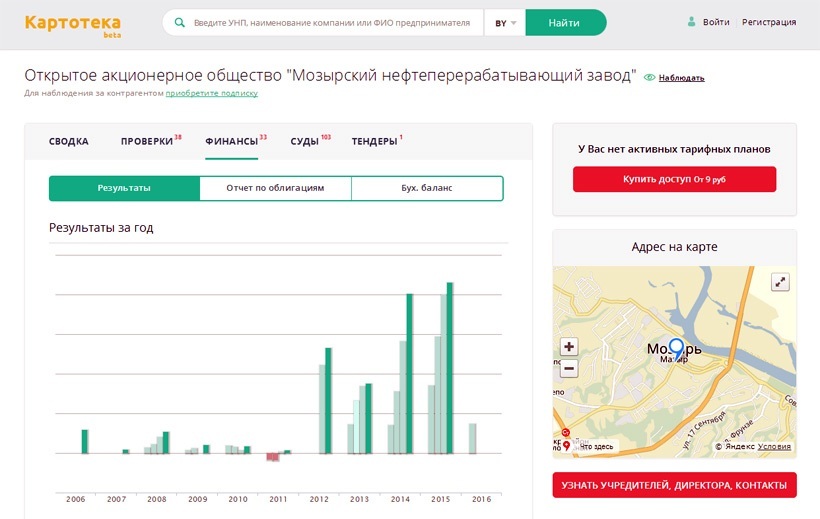Open the Проверки tab
This screenshot has width=820, height=519.
(x=147, y=141)
